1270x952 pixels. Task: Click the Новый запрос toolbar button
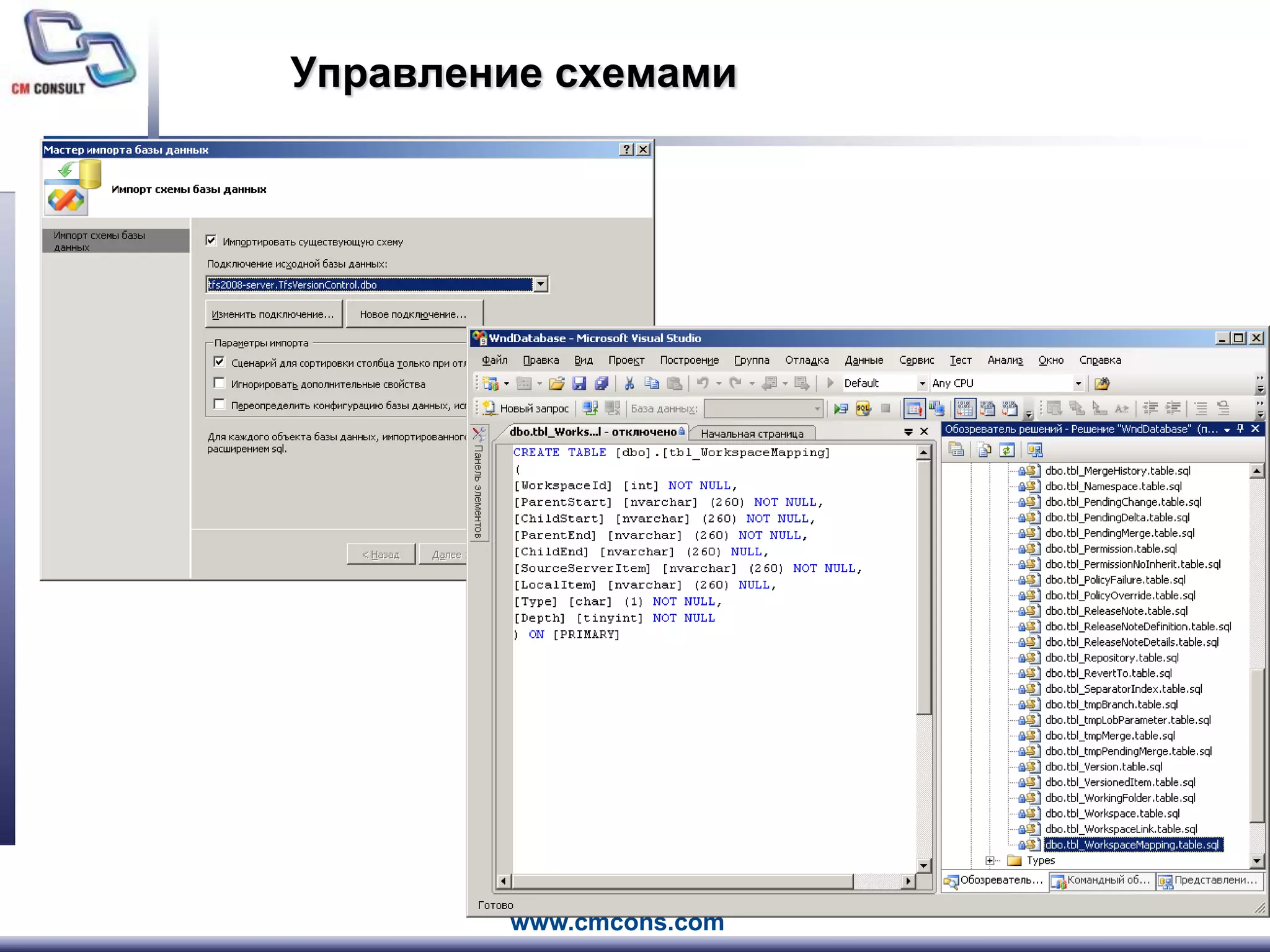click(x=526, y=408)
